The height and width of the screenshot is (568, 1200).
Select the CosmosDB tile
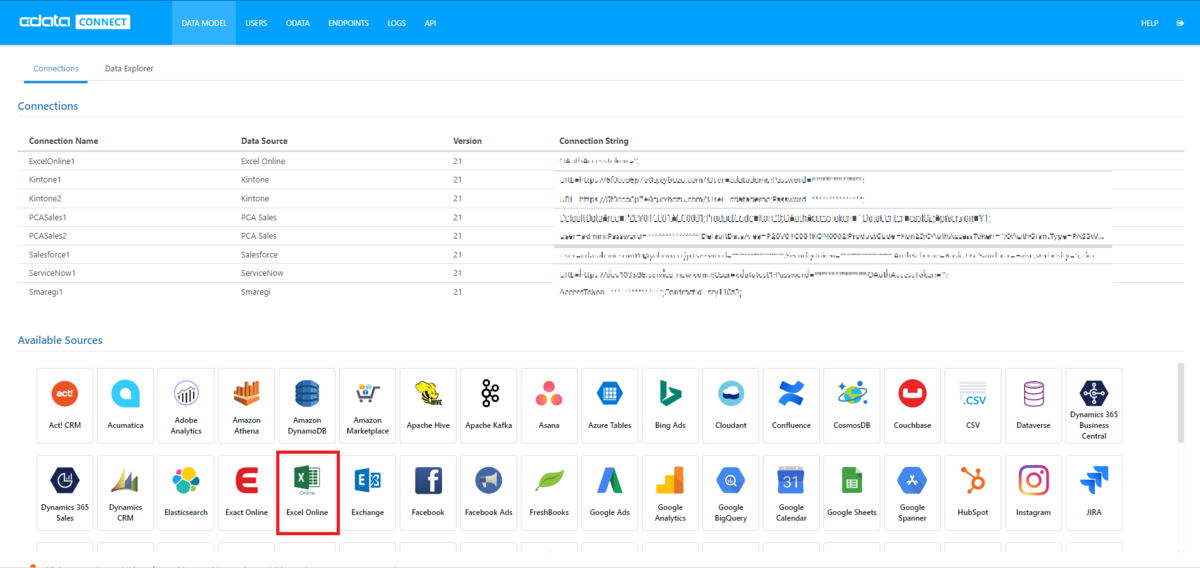coord(852,405)
